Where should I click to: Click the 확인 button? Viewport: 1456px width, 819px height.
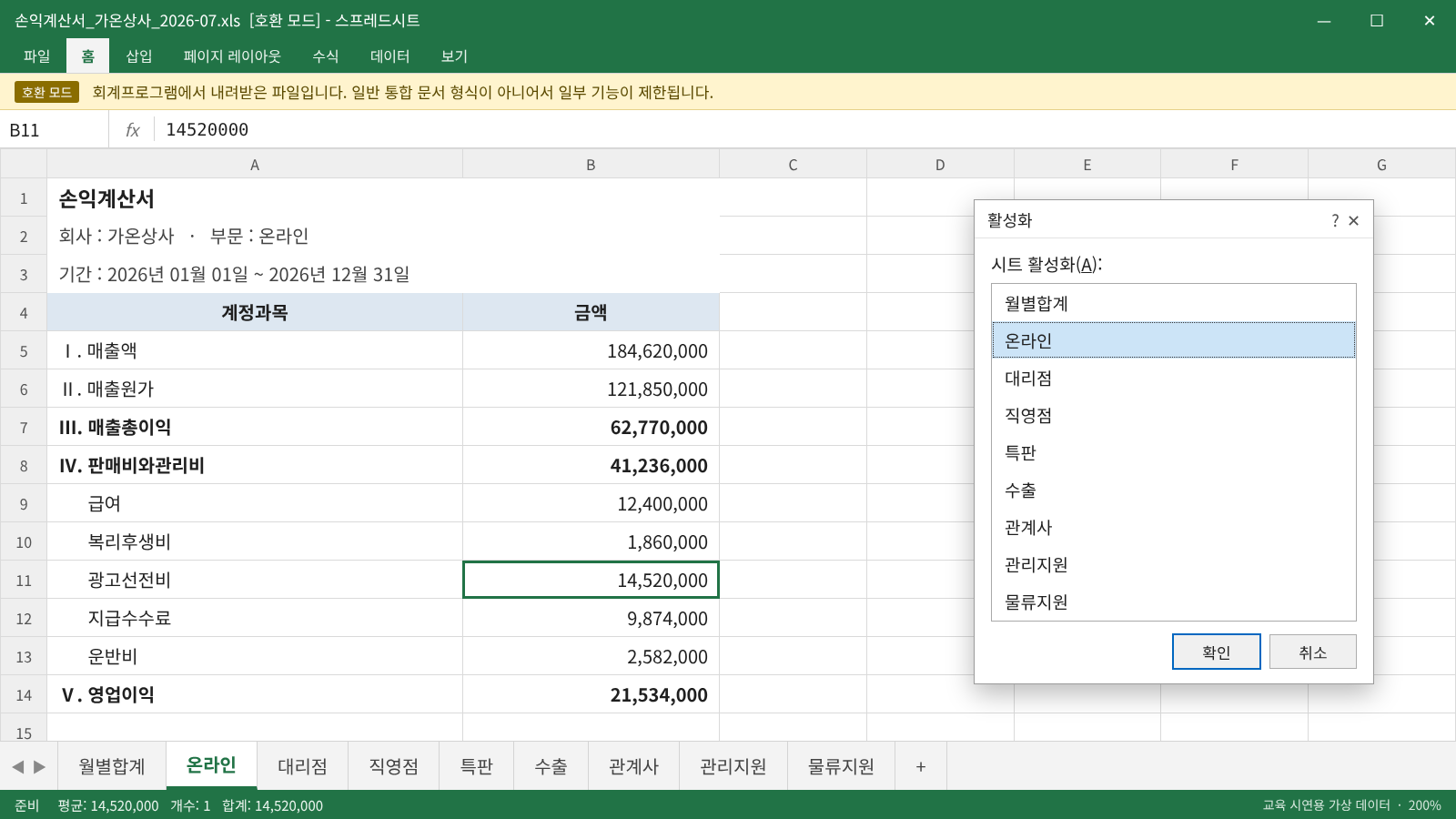tap(1216, 652)
